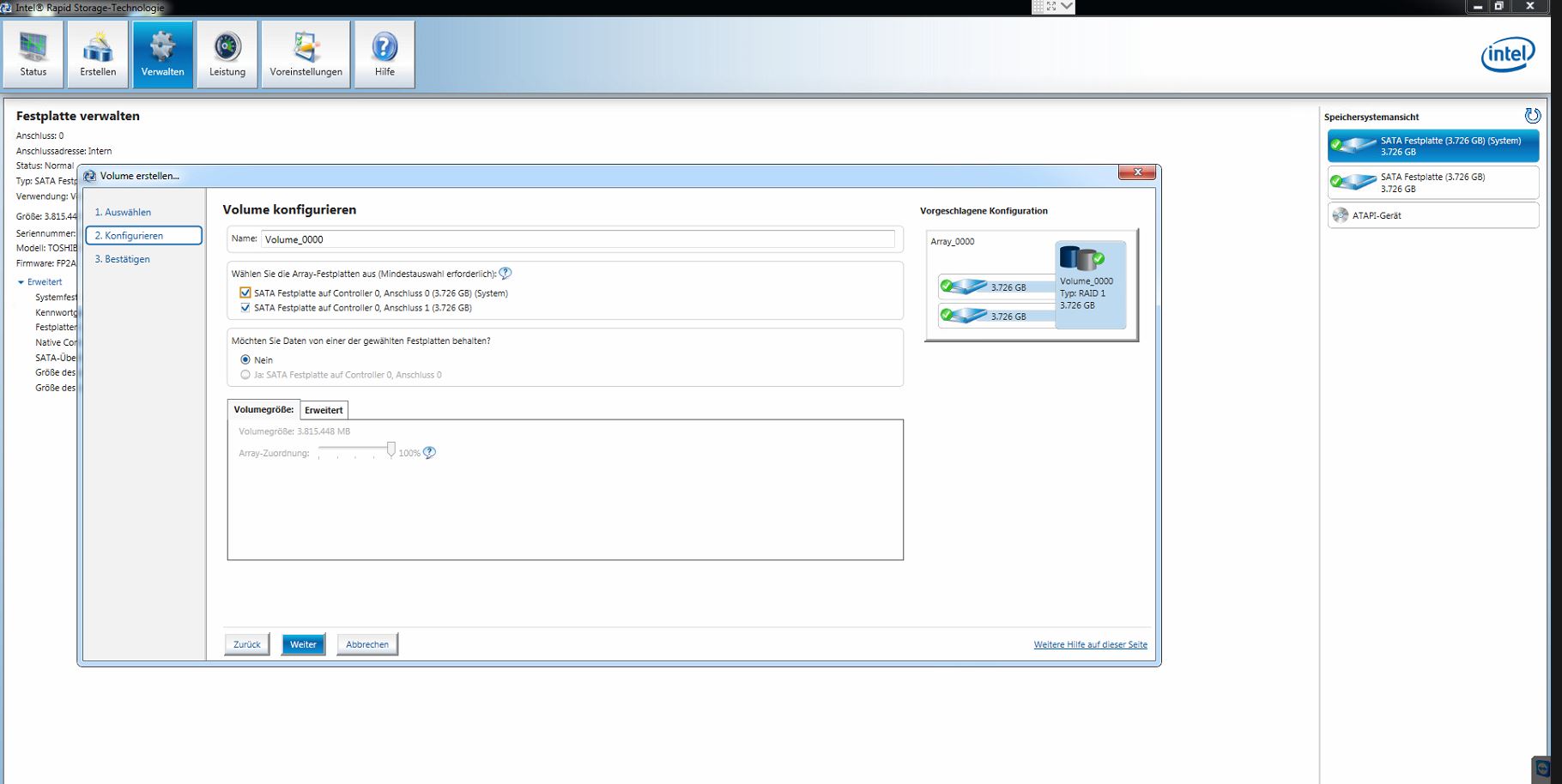Switch to the Erweitert tab

pos(324,410)
